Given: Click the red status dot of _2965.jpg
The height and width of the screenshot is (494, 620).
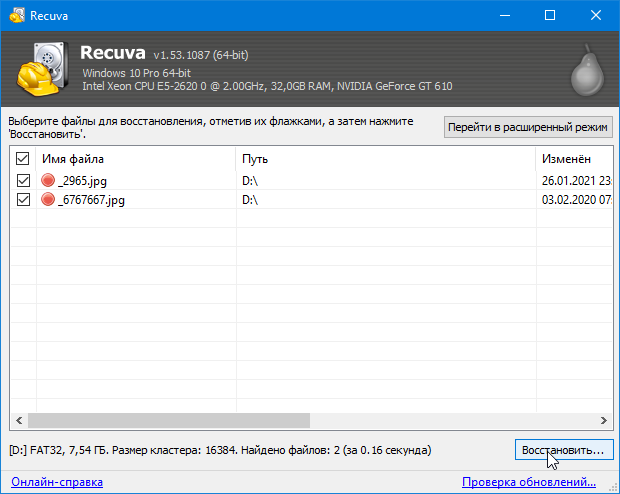Looking at the screenshot, I should pyautogui.click(x=48, y=180).
